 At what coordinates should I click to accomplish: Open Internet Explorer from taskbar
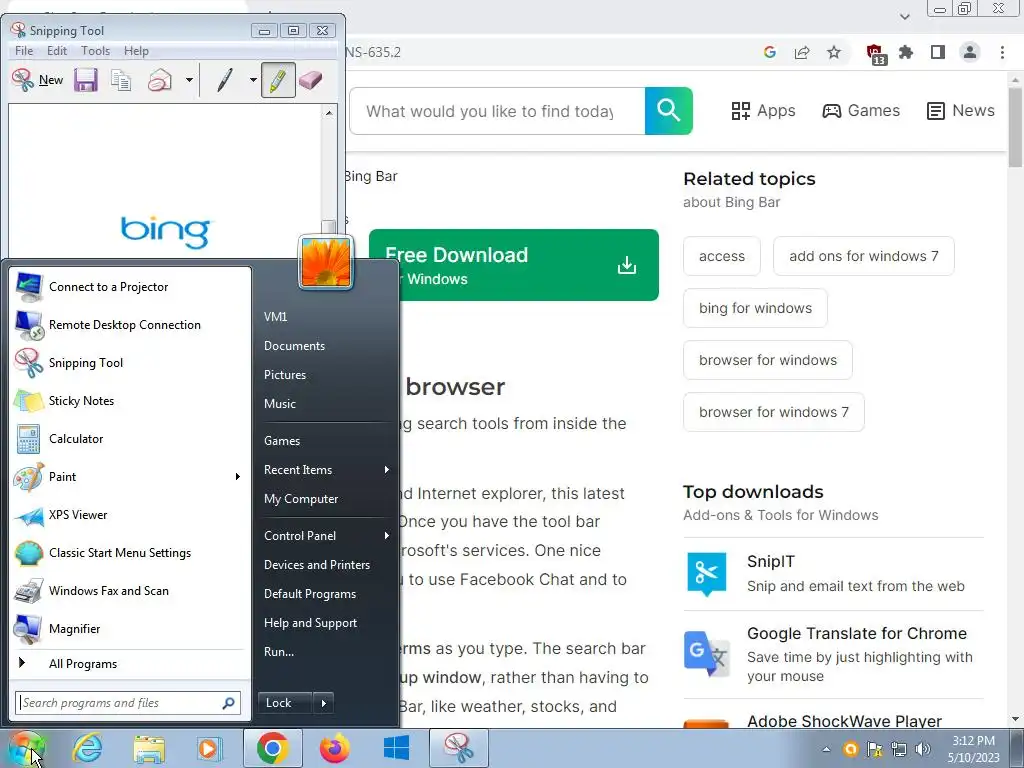(x=88, y=748)
